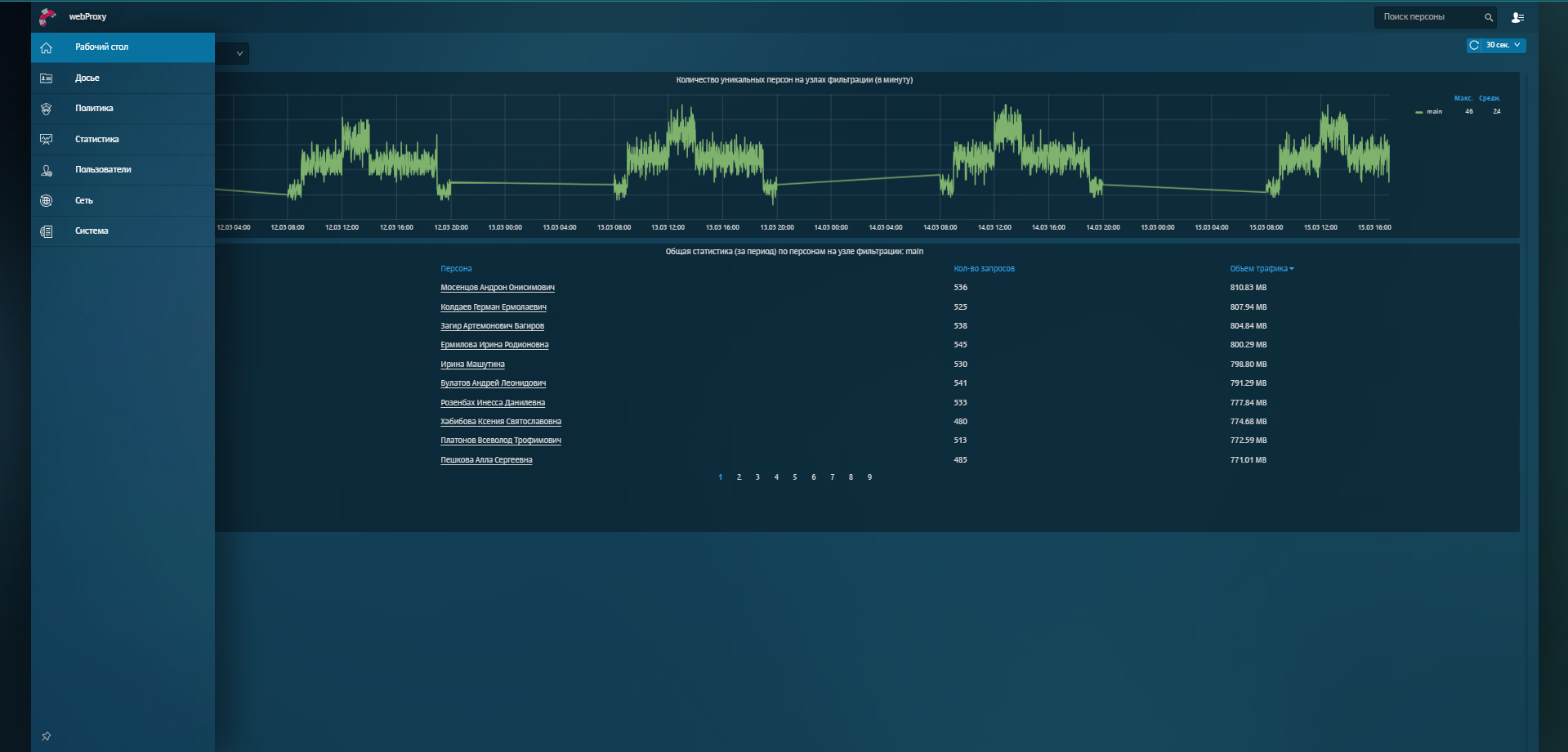Screen dimensions: 1568x752
Task: Go to page 6 of the table
Action: (813, 477)
